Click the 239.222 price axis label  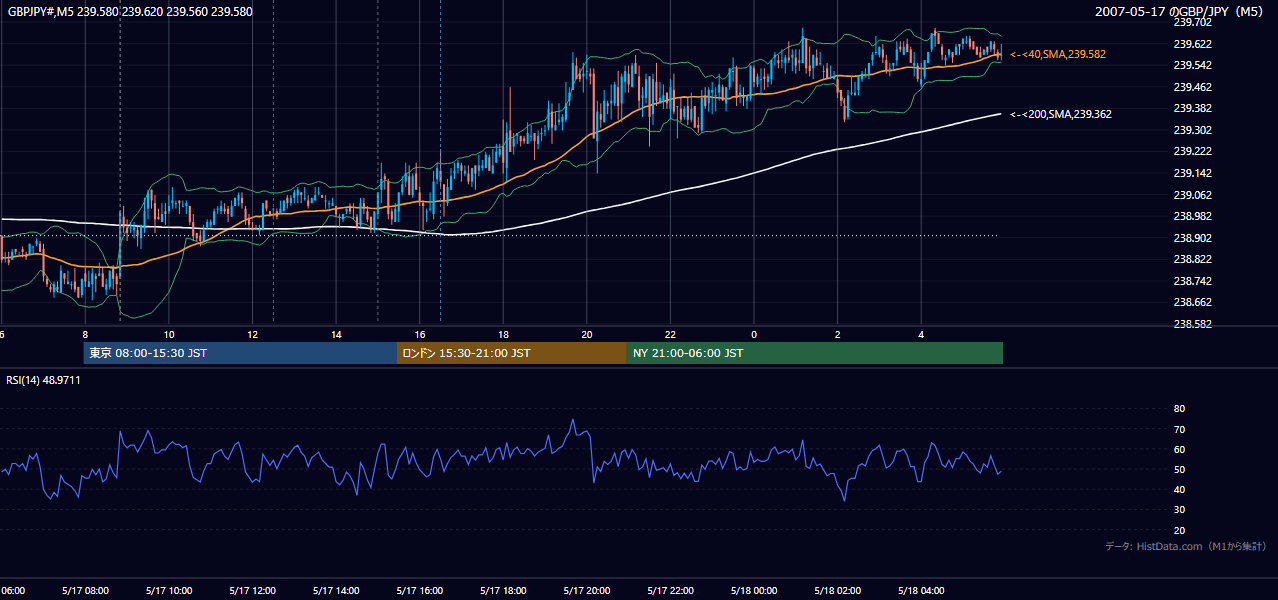pyautogui.click(x=1192, y=151)
